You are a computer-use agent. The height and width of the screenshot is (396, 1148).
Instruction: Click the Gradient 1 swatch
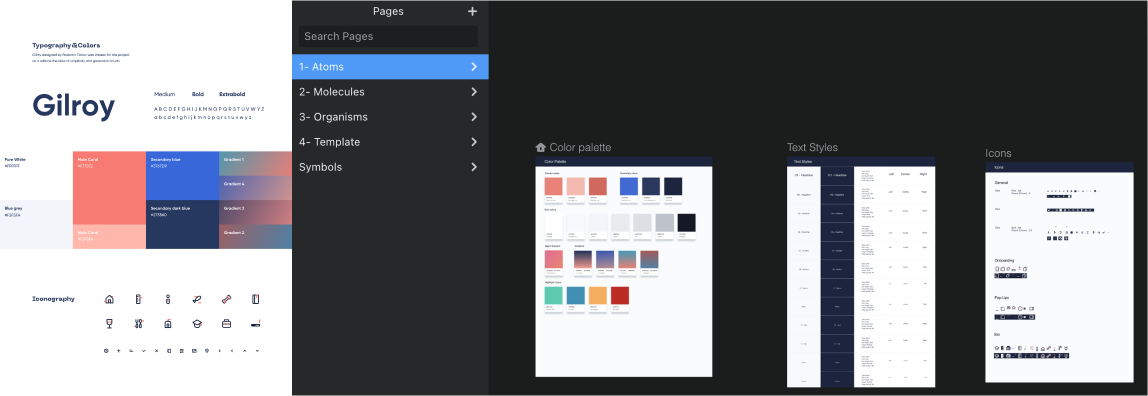point(256,164)
